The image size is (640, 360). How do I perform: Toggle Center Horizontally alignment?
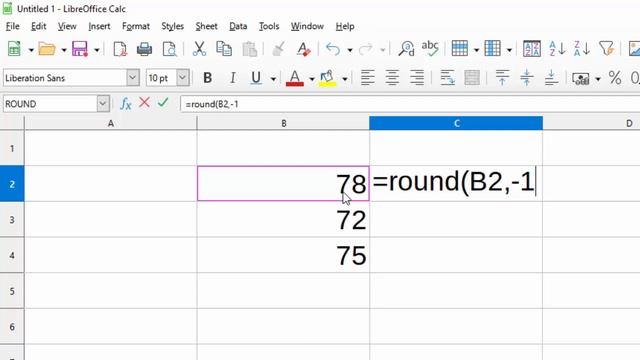click(x=392, y=78)
